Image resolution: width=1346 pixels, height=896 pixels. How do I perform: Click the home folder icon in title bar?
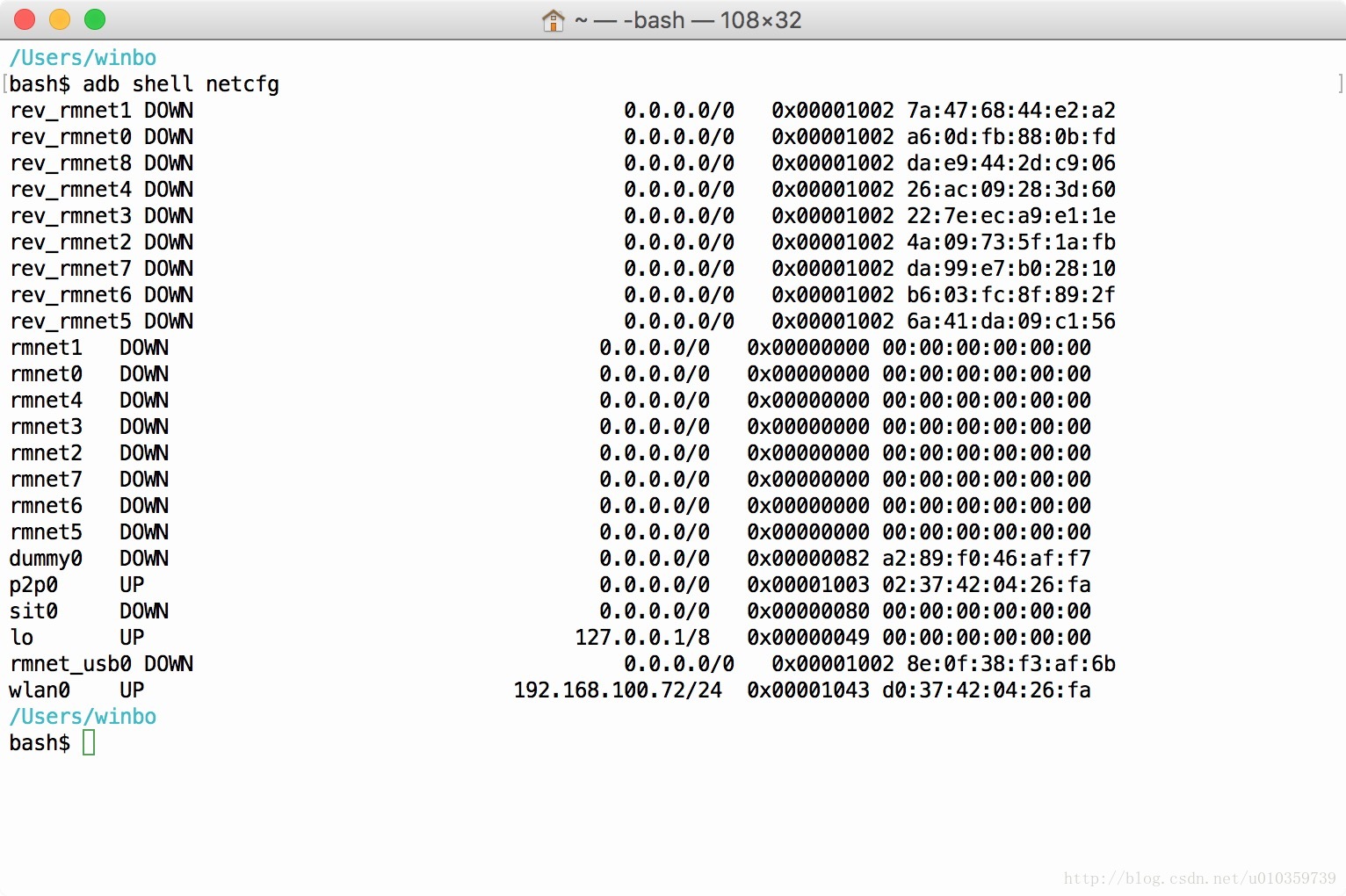[554, 20]
